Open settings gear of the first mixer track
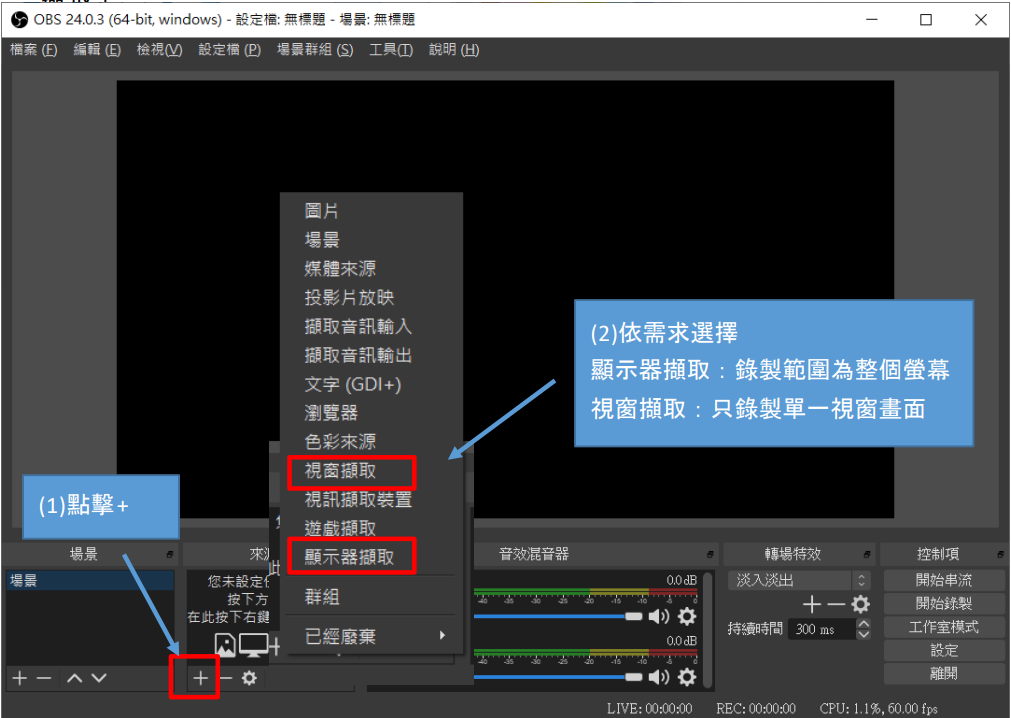The width and height of the screenshot is (1011, 718). click(x=687, y=617)
